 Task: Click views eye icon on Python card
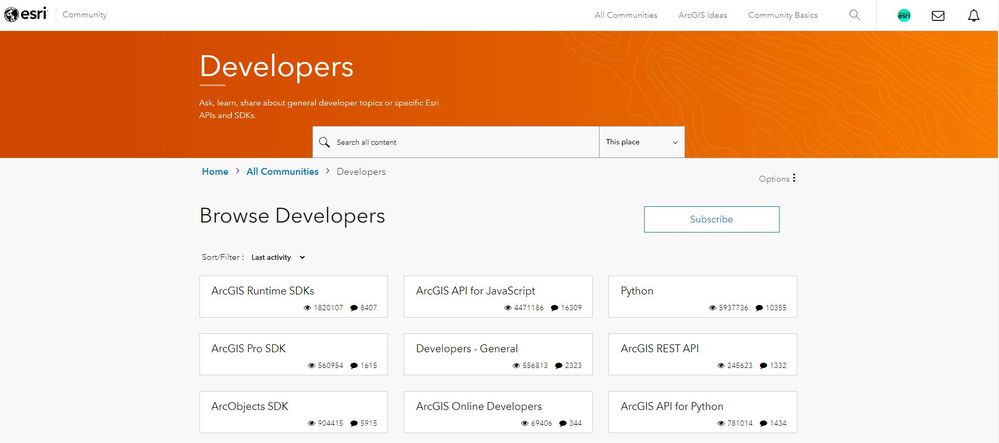713,308
